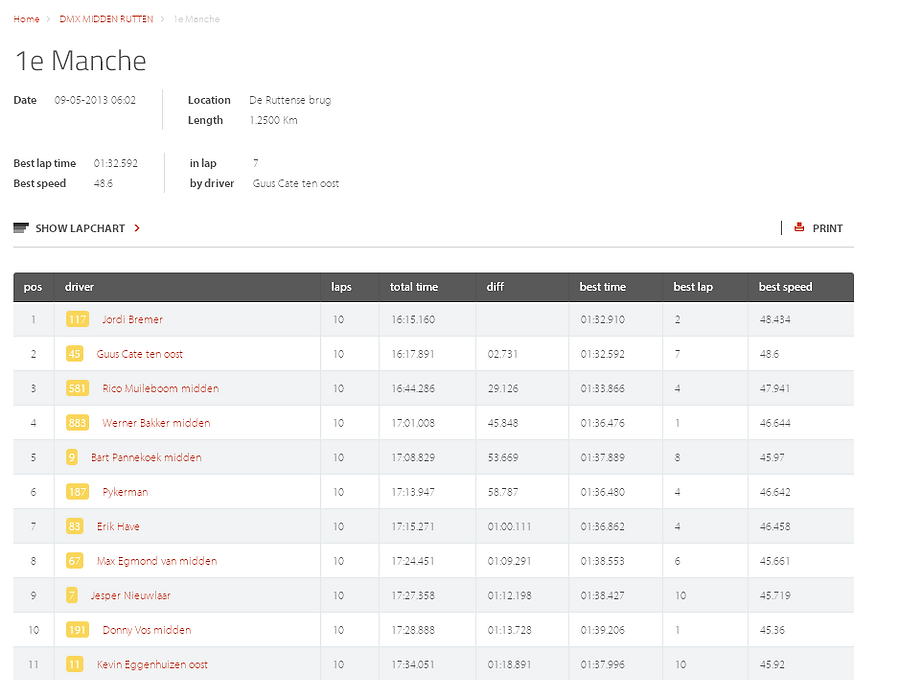
Task: Select diff value 02.731
Action: [503, 353]
